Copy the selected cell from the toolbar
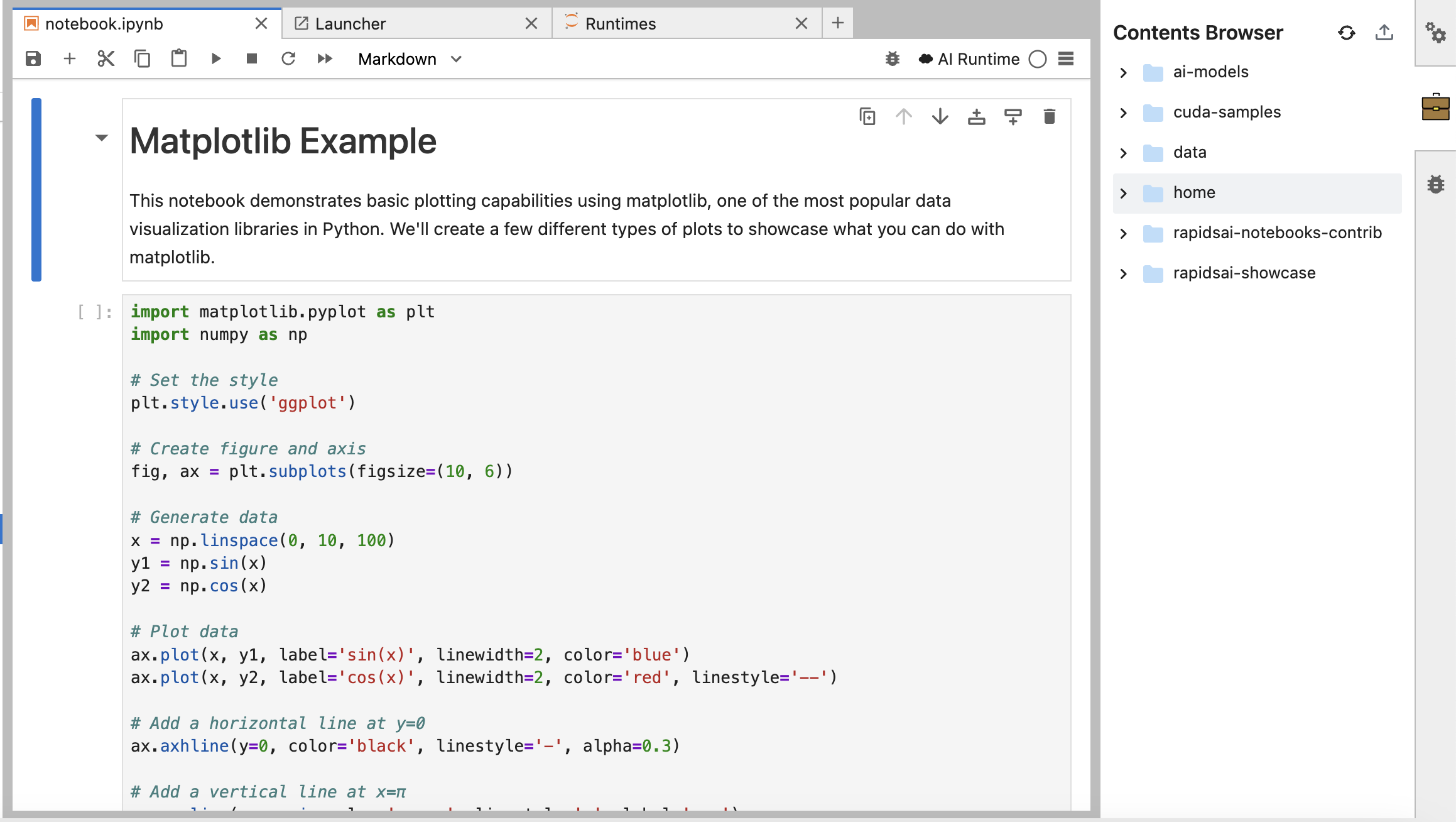 (x=143, y=59)
